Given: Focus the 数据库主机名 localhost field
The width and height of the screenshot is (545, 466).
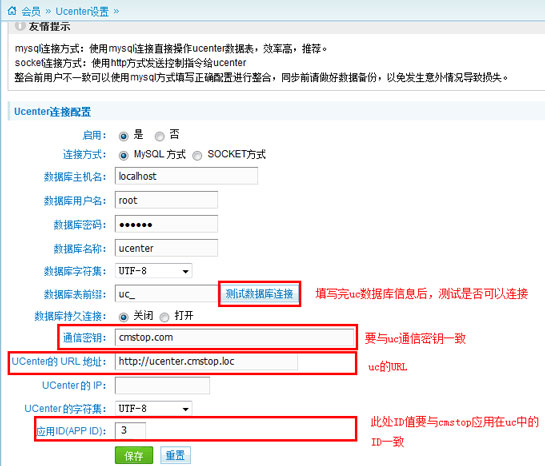Looking at the screenshot, I should click(186, 176).
